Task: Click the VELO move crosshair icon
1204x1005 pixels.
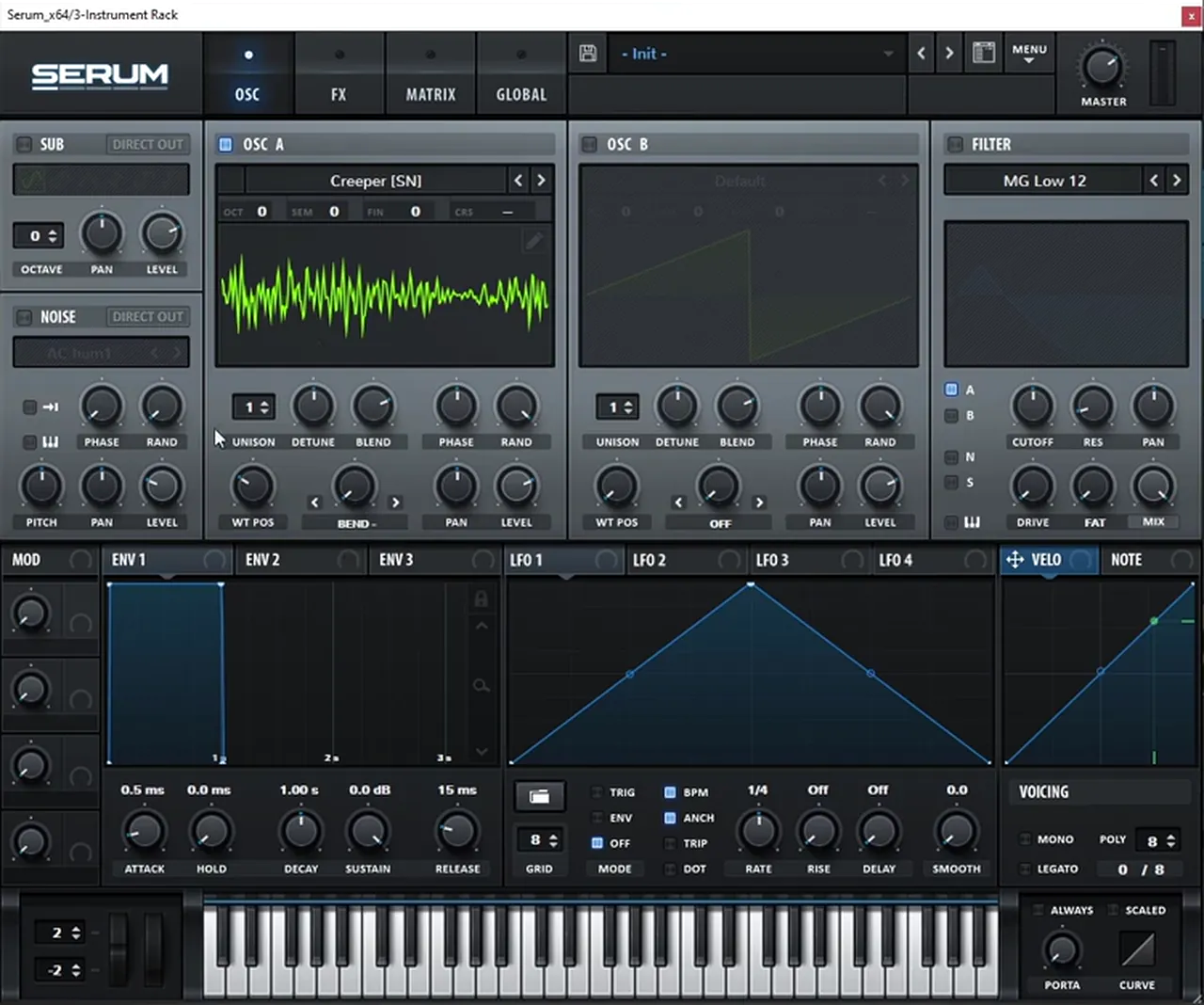Action: tap(1015, 560)
